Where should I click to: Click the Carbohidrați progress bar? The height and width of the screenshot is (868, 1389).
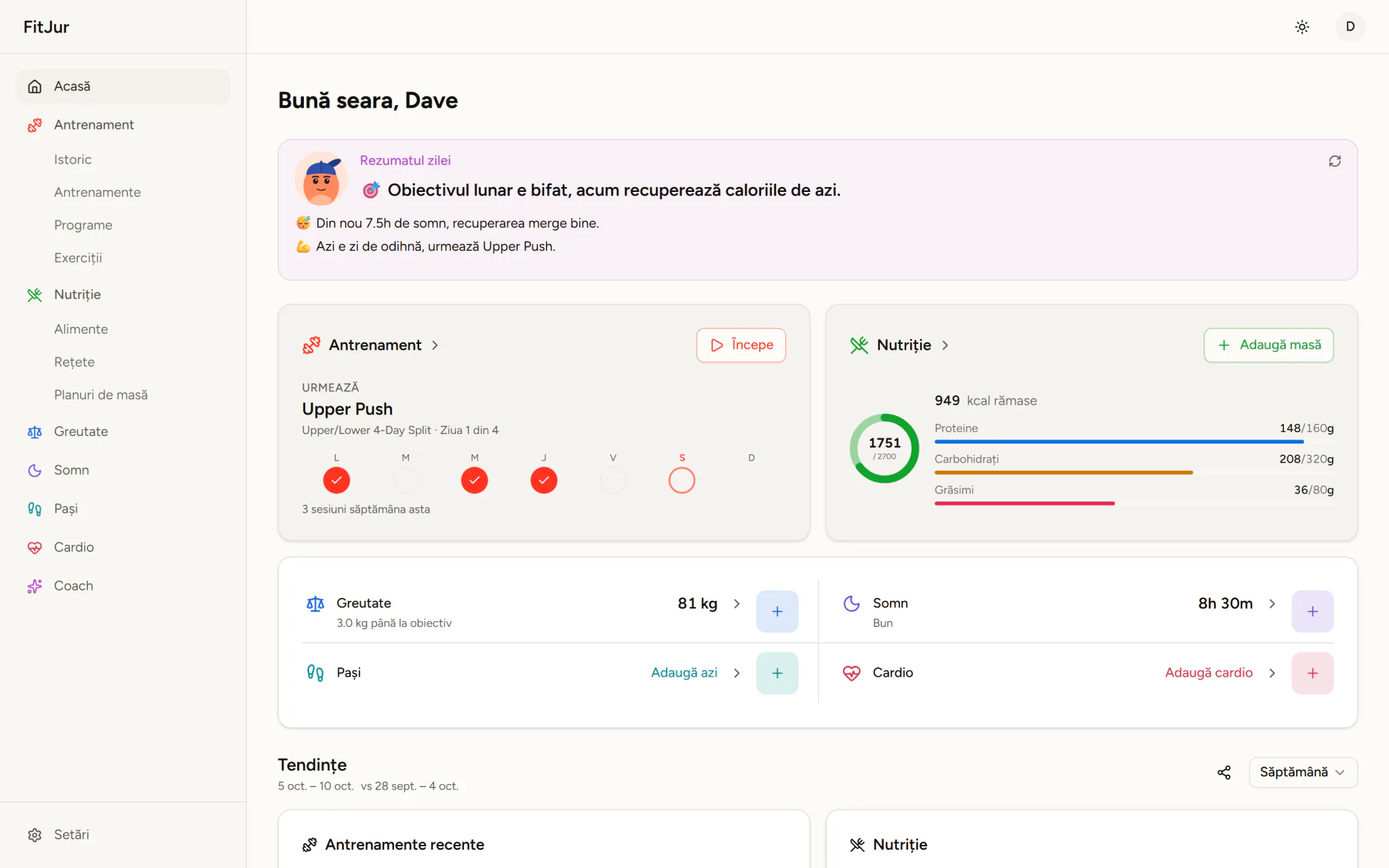click(1134, 472)
